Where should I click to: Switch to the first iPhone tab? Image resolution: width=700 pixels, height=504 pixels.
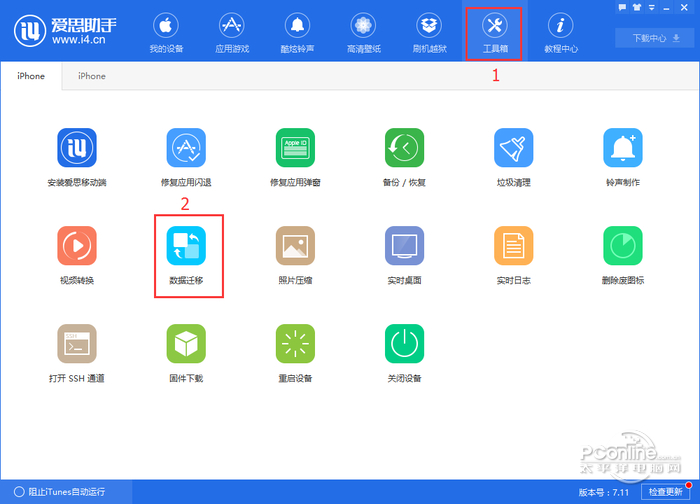coord(31,76)
